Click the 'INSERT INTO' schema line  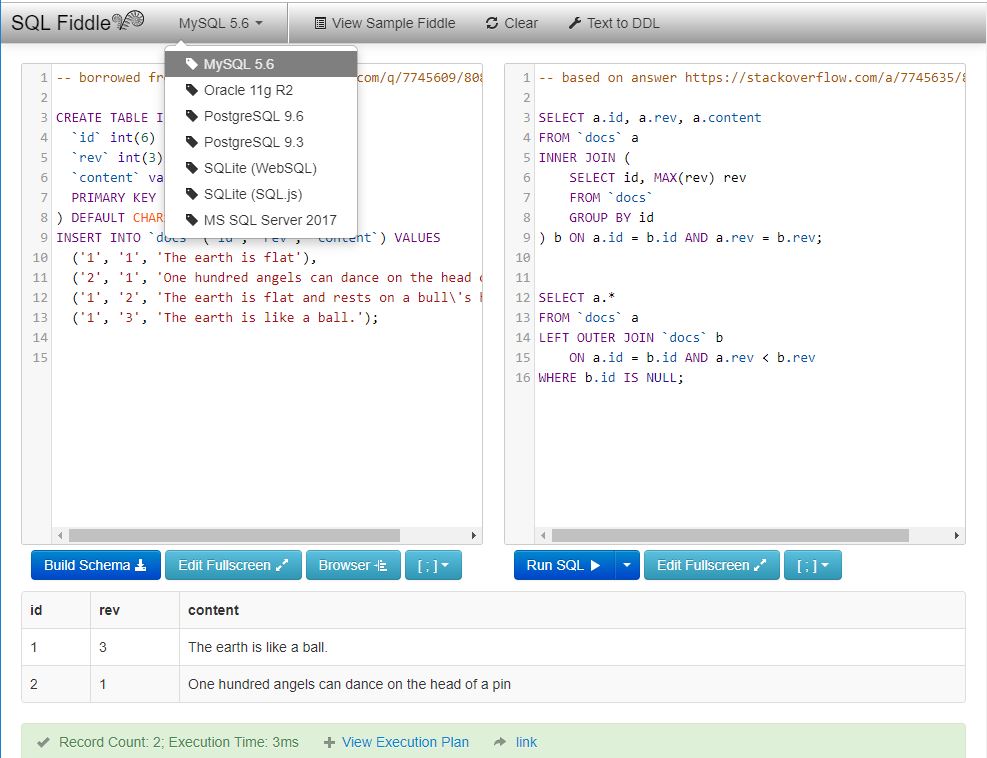pos(248,237)
